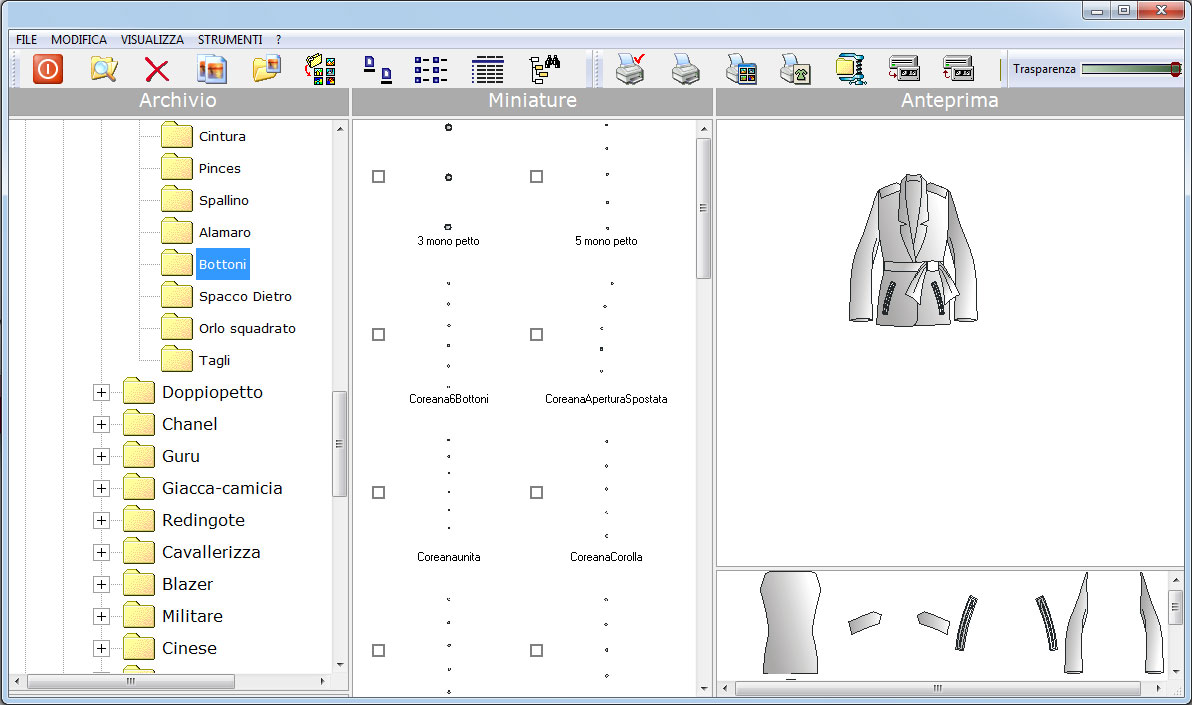Expand the Giacca-camicia tree node
The image size is (1192, 705).
point(101,488)
